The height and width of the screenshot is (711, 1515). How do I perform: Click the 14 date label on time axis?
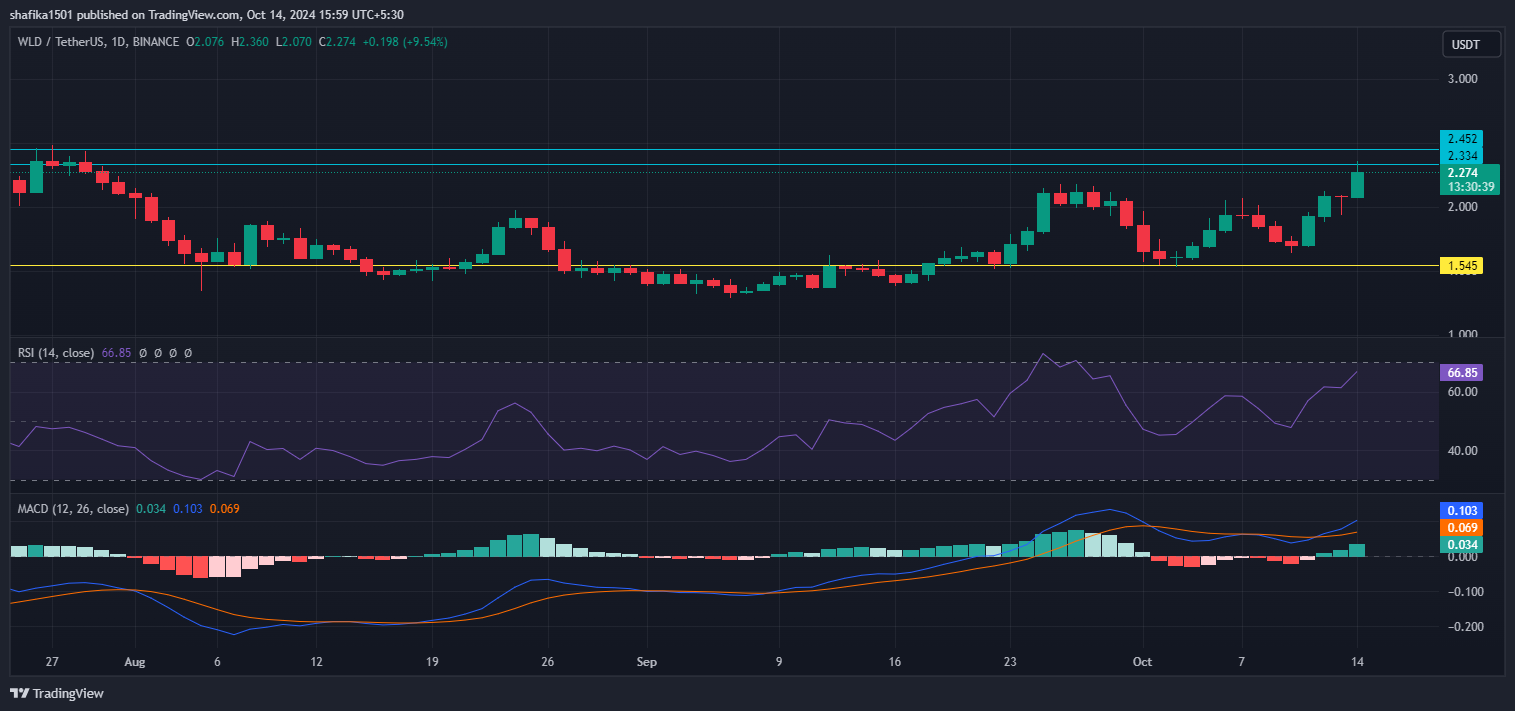coord(1357,662)
